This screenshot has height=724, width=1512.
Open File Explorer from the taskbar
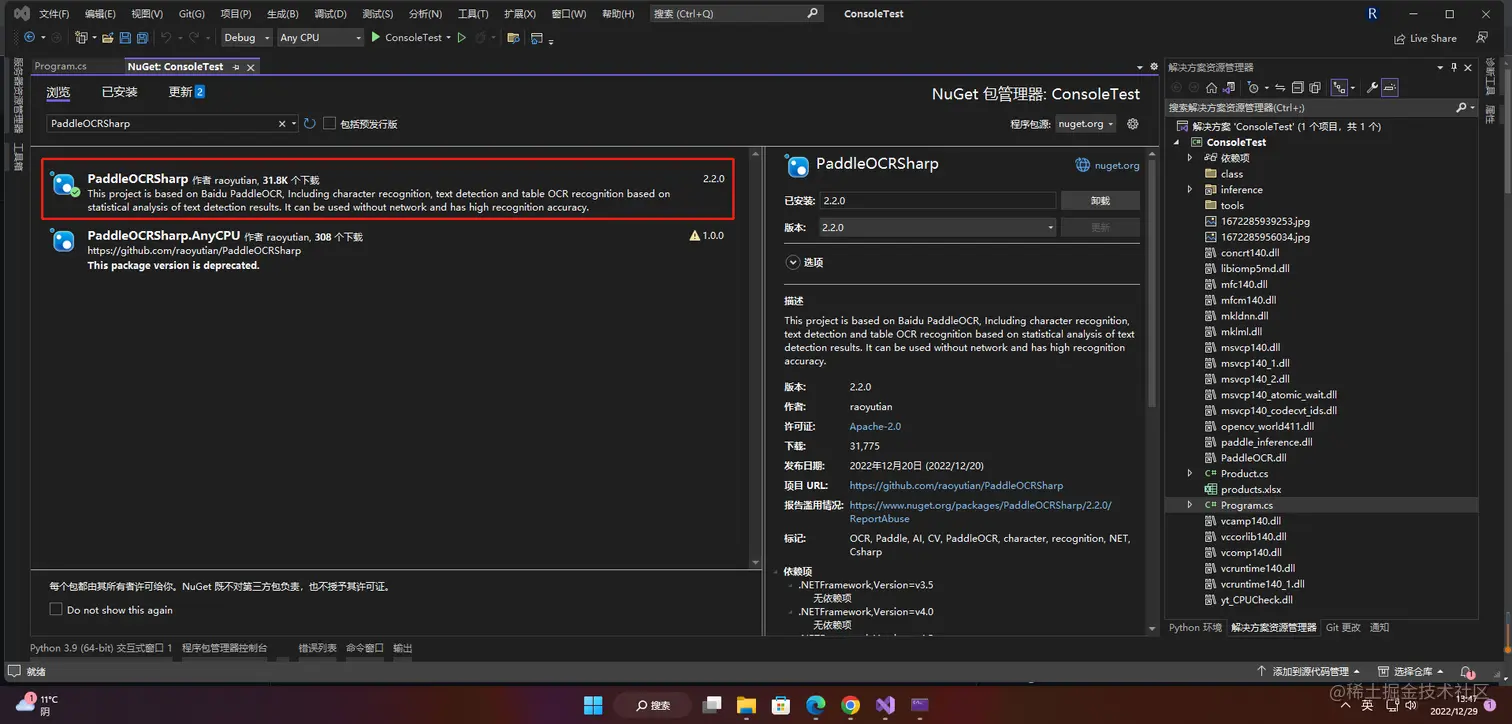point(746,704)
